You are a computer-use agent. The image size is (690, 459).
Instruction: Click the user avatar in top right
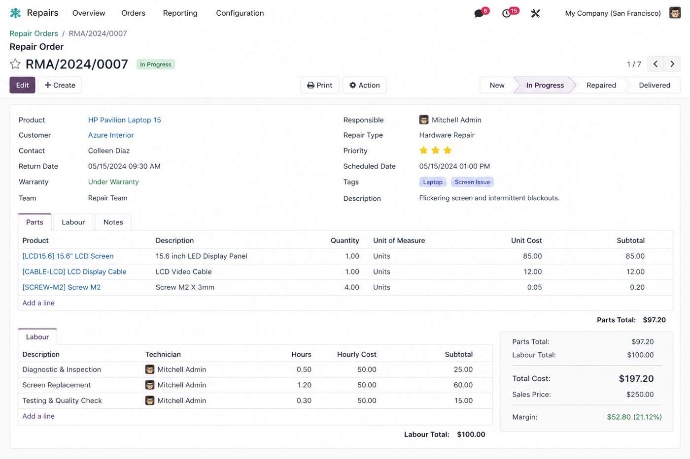coord(675,13)
